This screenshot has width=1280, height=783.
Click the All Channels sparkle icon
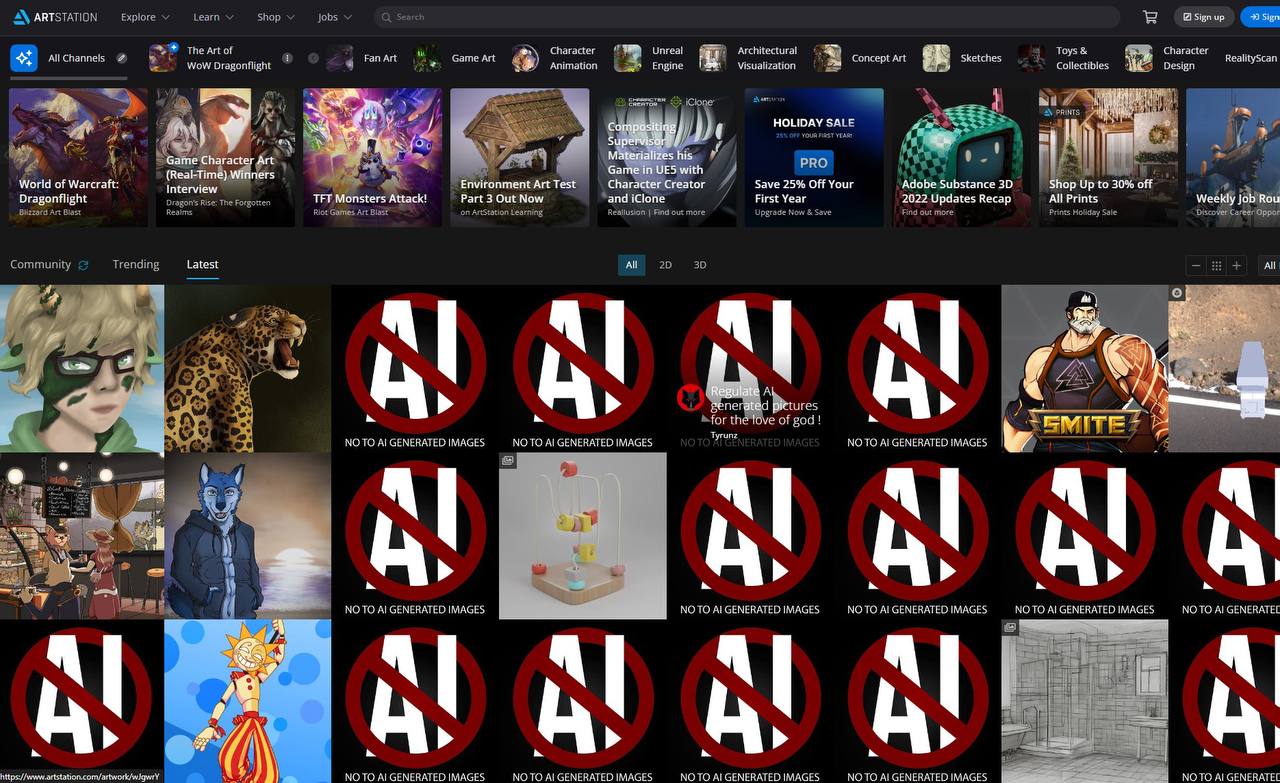pos(24,58)
